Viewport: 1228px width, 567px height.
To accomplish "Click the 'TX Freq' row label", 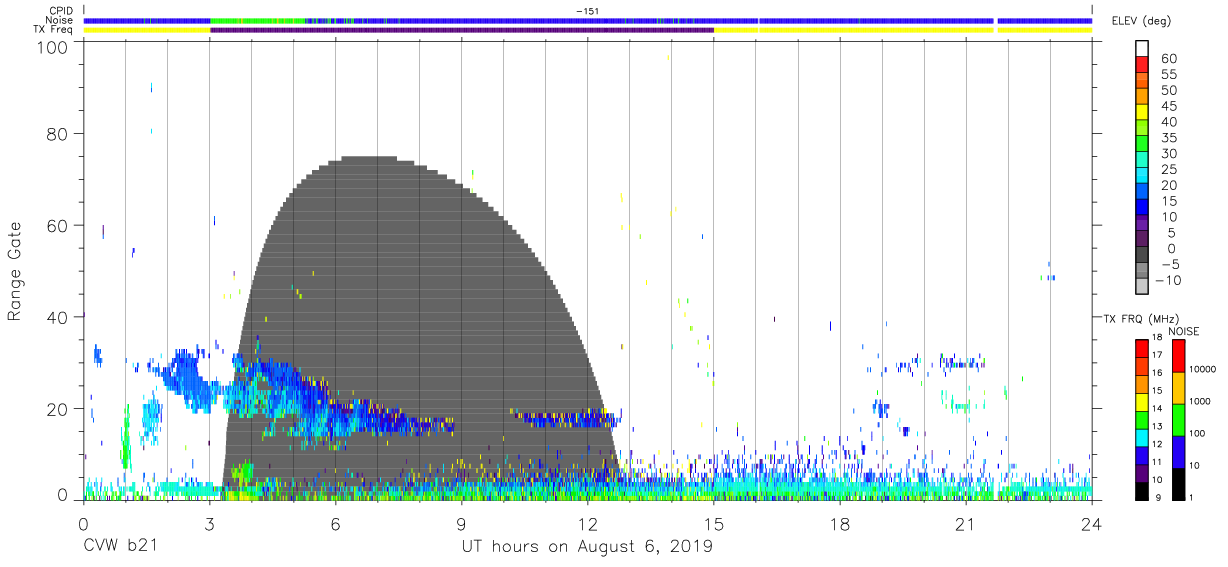I will (54, 30).
